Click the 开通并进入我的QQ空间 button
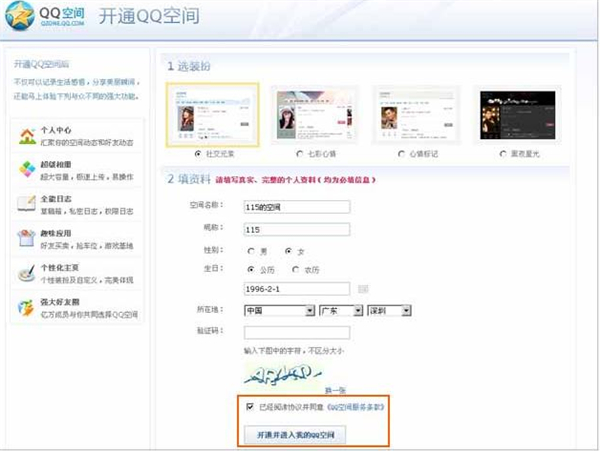600x451 pixels. pyautogui.click(x=295, y=435)
